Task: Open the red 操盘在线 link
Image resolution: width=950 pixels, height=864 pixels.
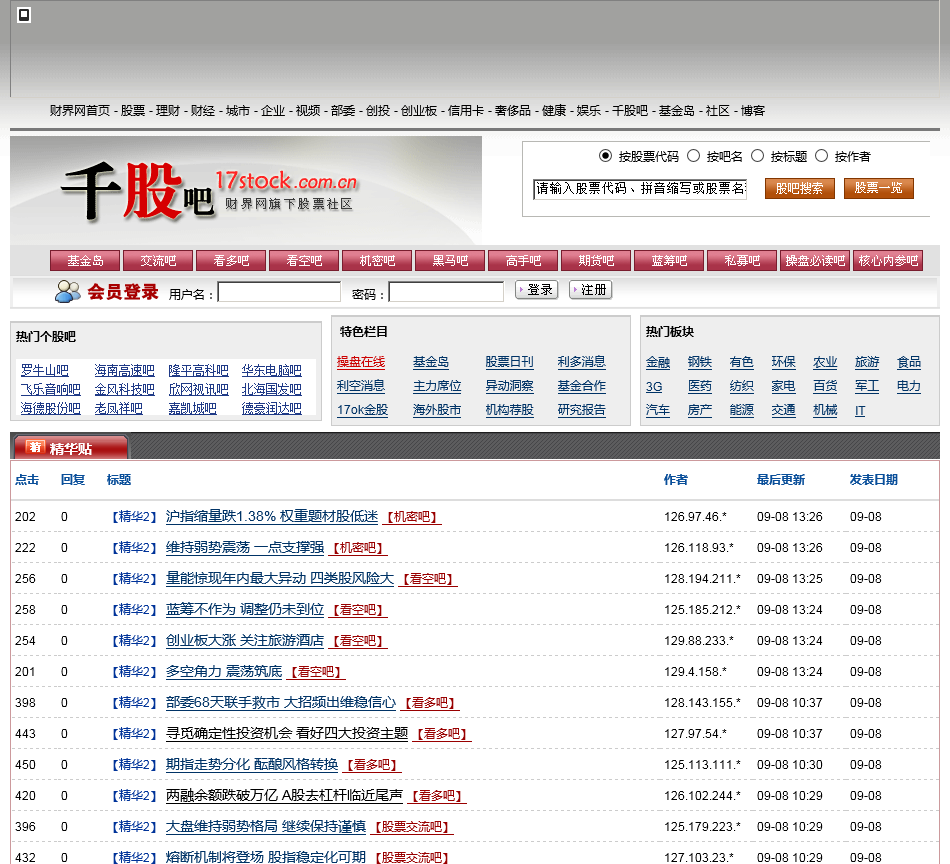Action: [361, 362]
